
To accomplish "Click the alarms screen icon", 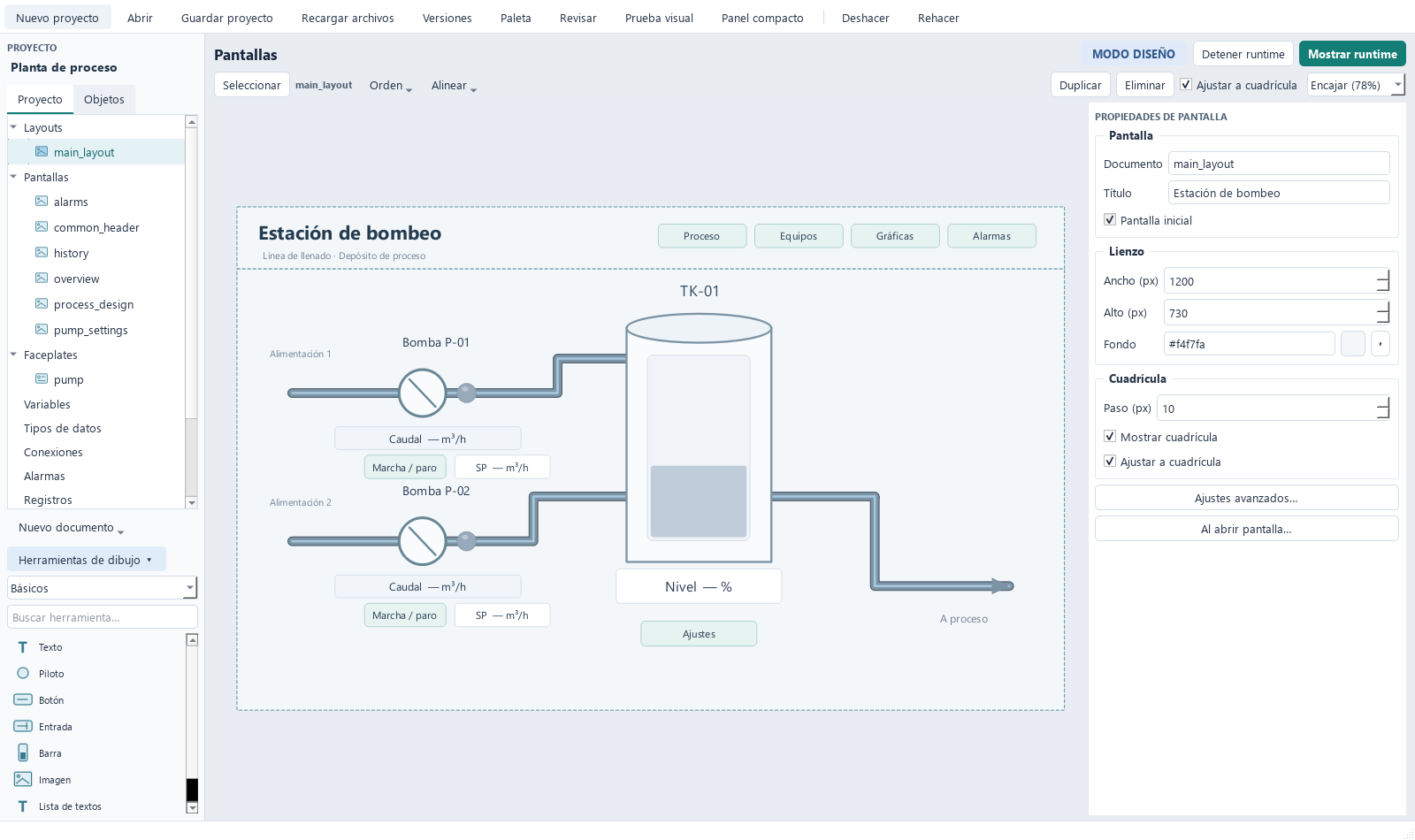I will click(42, 201).
